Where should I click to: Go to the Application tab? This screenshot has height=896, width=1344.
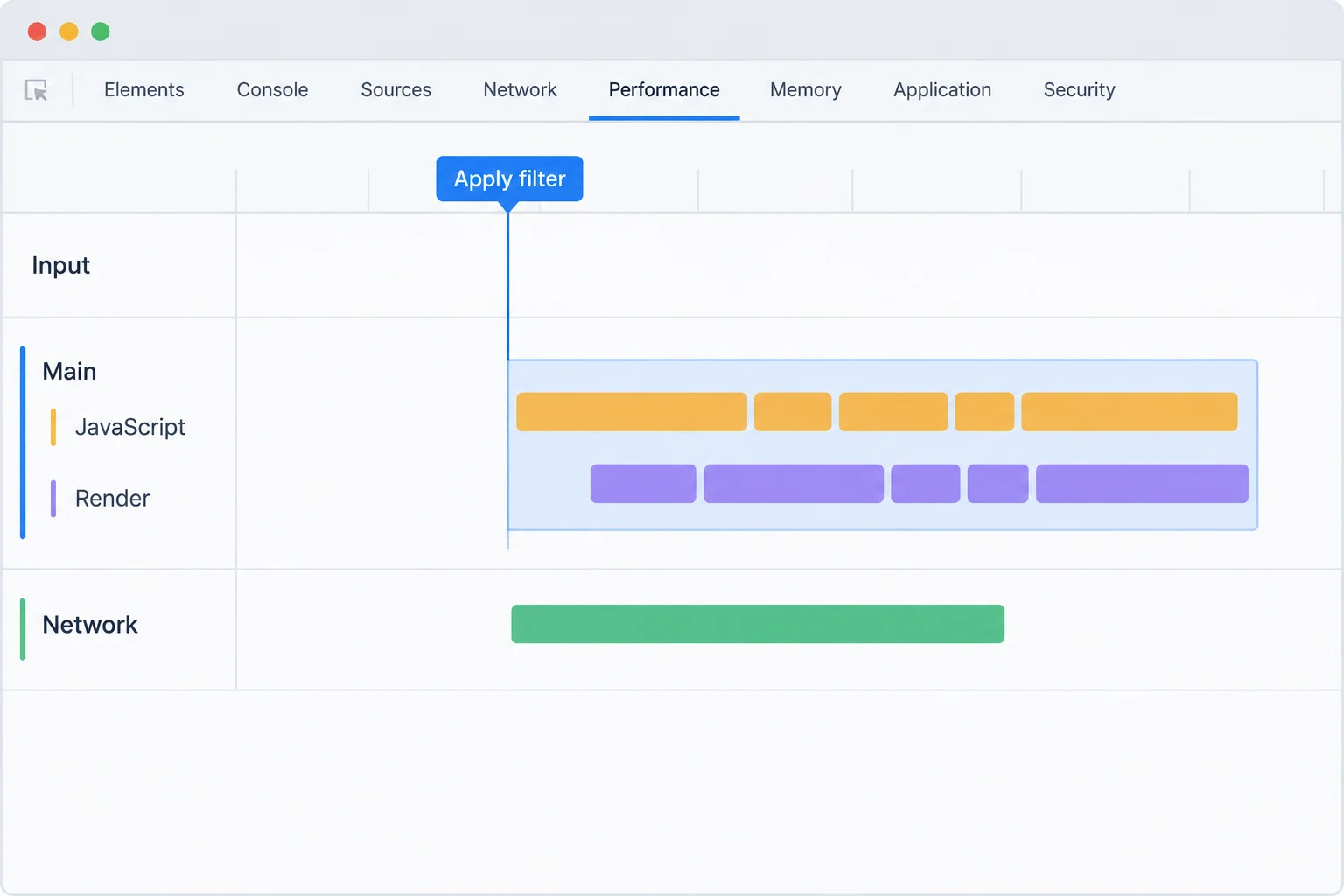point(942,90)
